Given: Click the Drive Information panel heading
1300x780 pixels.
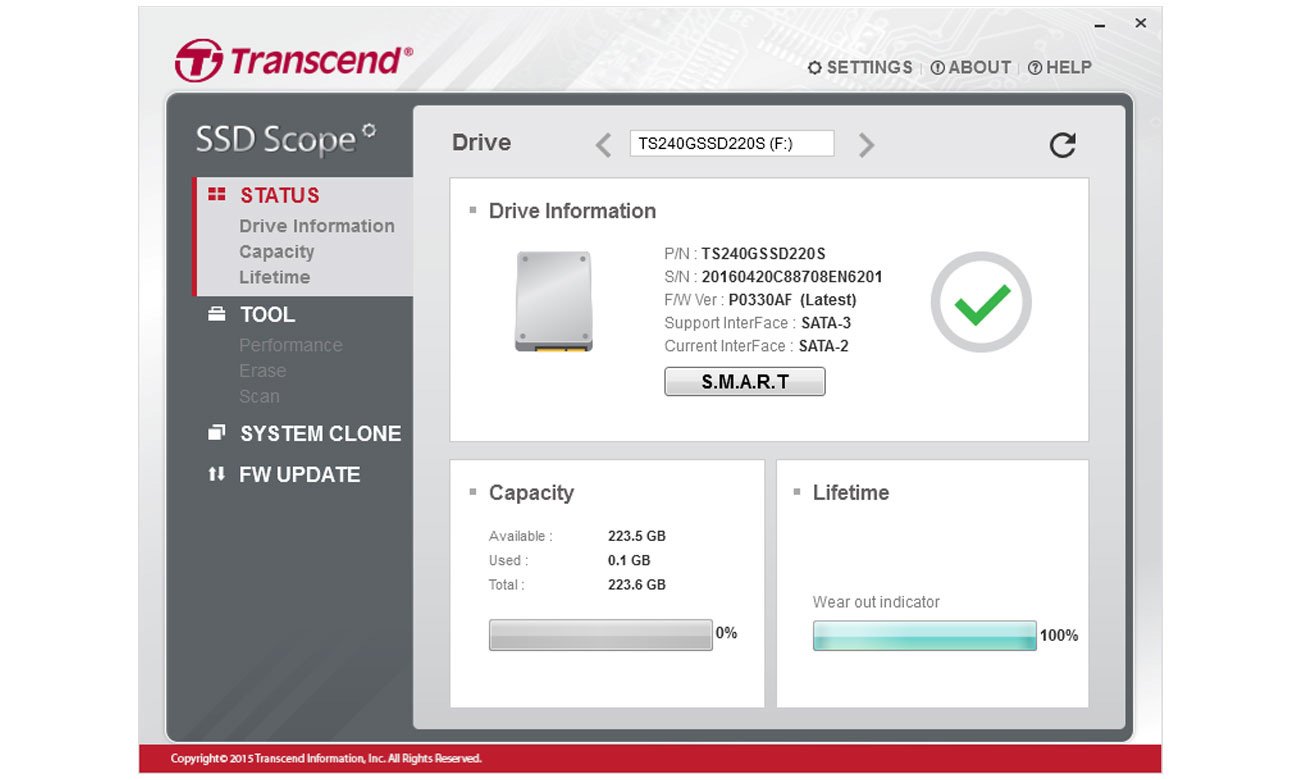Looking at the screenshot, I should 572,211.
